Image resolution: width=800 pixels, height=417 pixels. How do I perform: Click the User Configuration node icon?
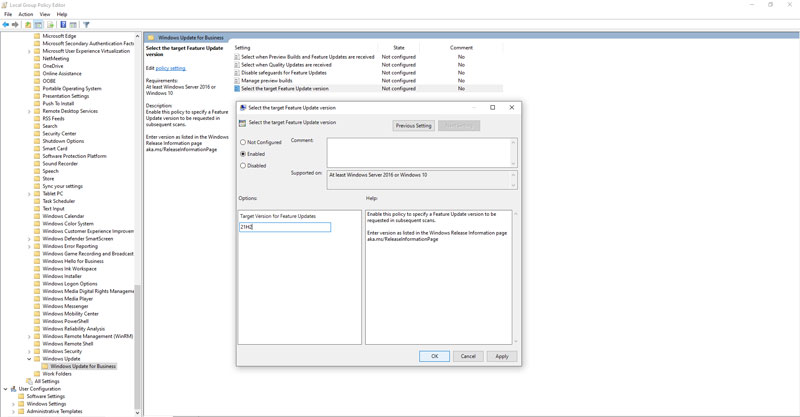click(13, 389)
